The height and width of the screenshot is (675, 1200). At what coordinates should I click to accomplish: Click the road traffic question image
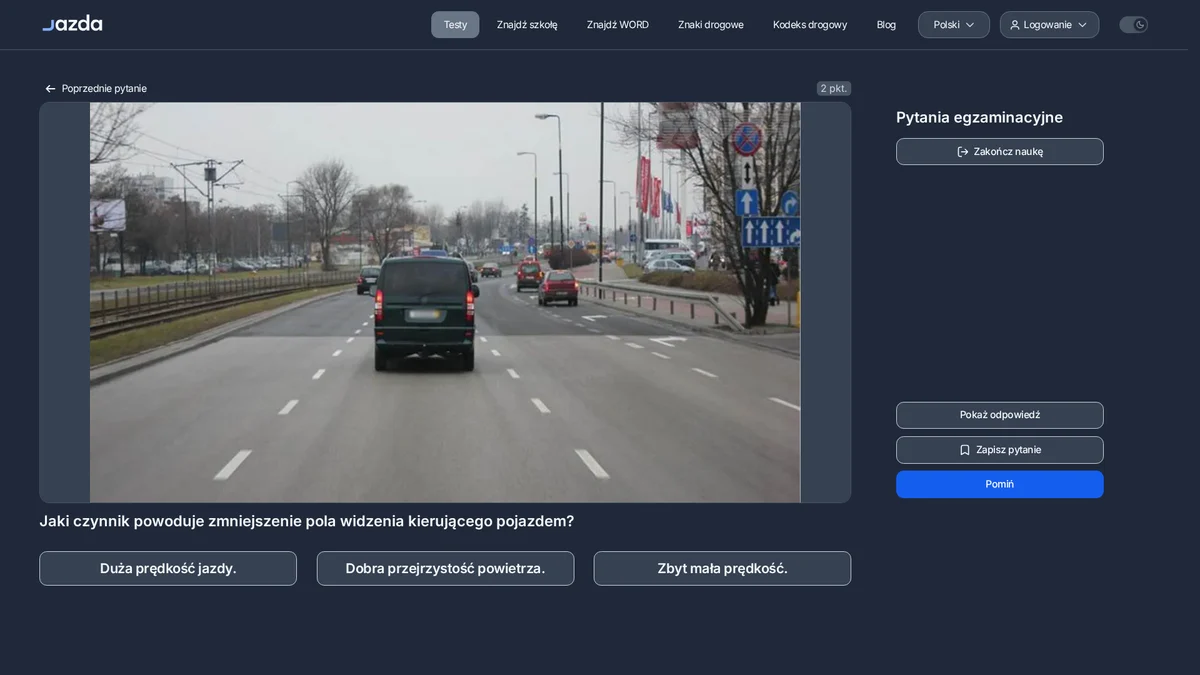click(445, 302)
